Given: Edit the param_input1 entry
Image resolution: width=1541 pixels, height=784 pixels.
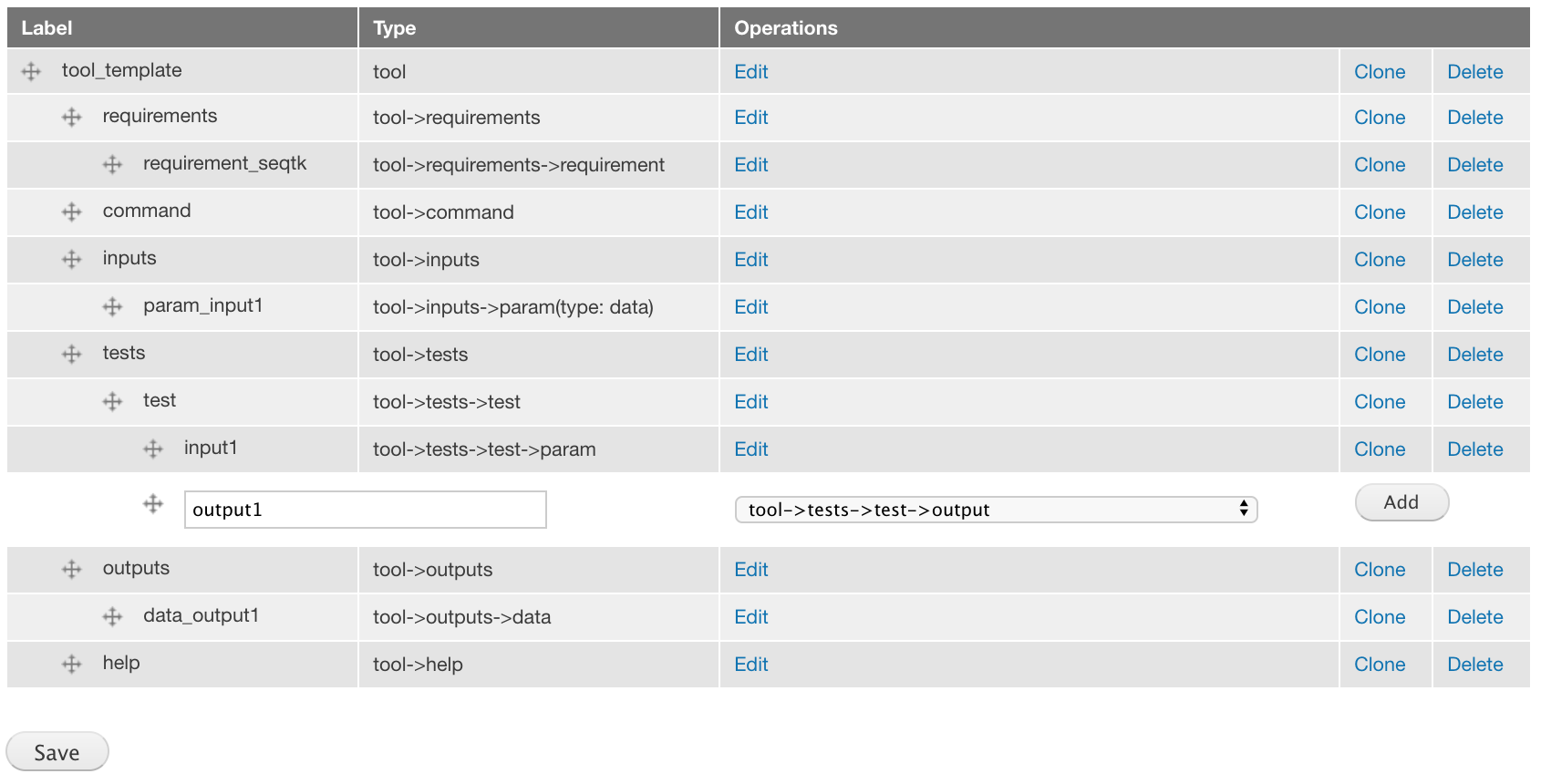Looking at the screenshot, I should pos(751,307).
